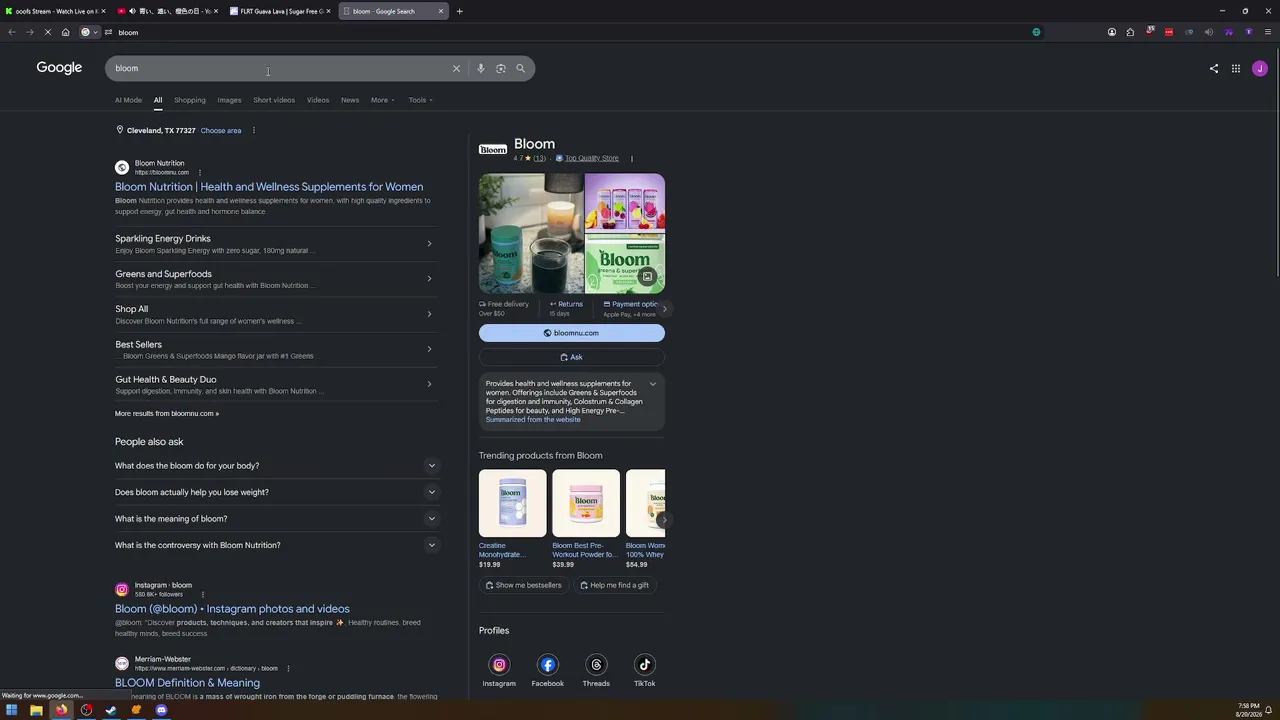This screenshot has height=720, width=1280.
Task: Switch to the Videos results tab
Action: click(318, 100)
